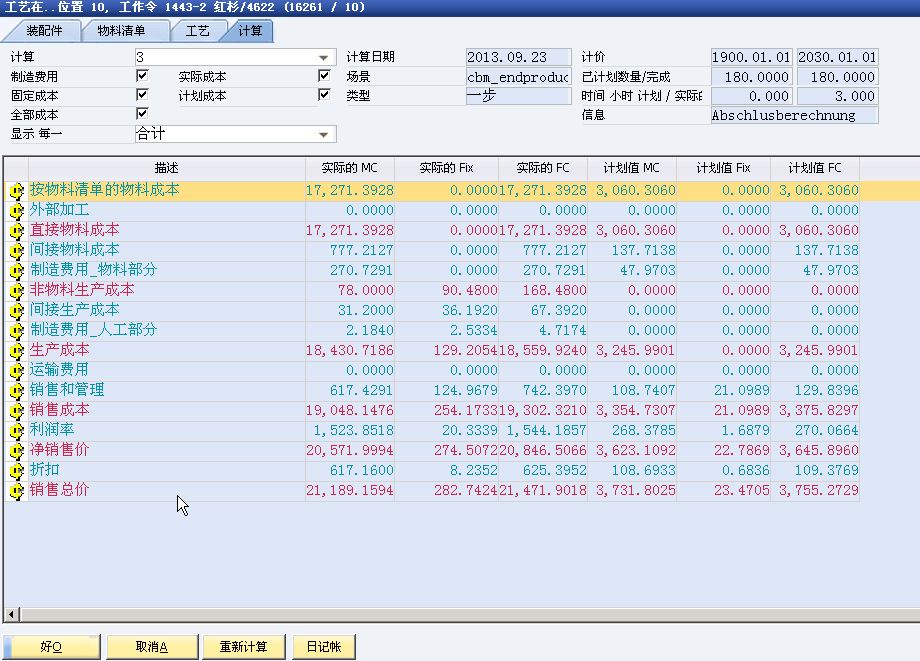Click the icon beside 按物料清单的物料成本 row
The width and height of the screenshot is (920, 661).
(16, 190)
